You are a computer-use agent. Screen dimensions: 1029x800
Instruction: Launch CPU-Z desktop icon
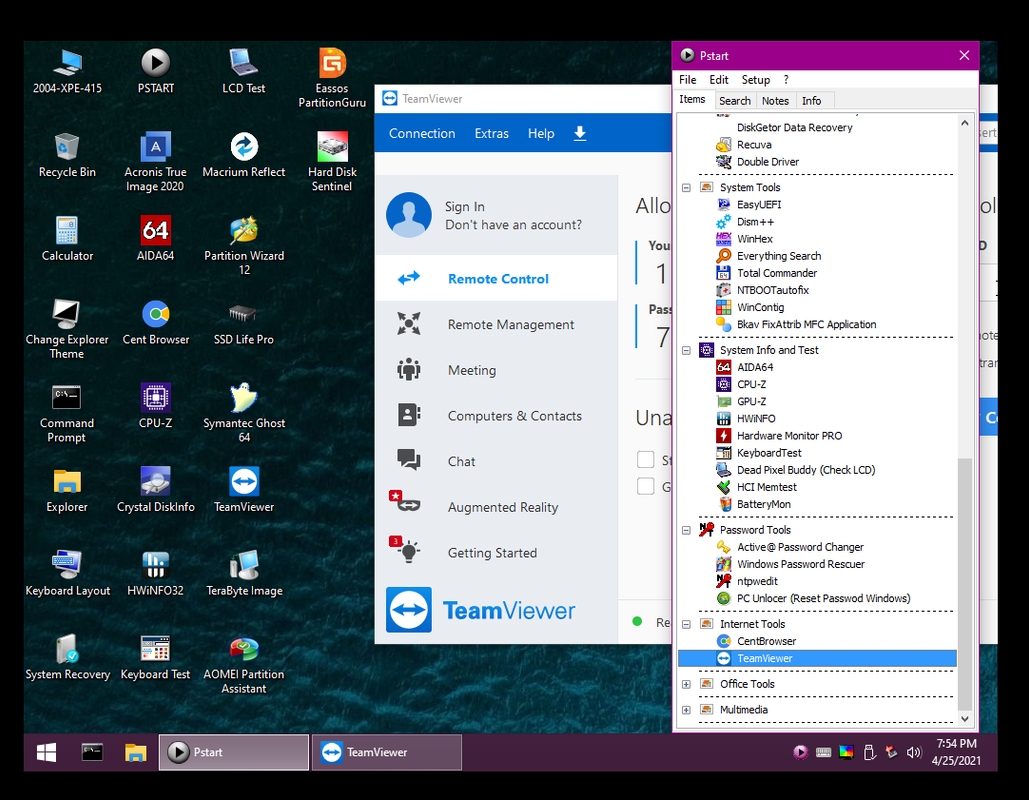point(156,406)
